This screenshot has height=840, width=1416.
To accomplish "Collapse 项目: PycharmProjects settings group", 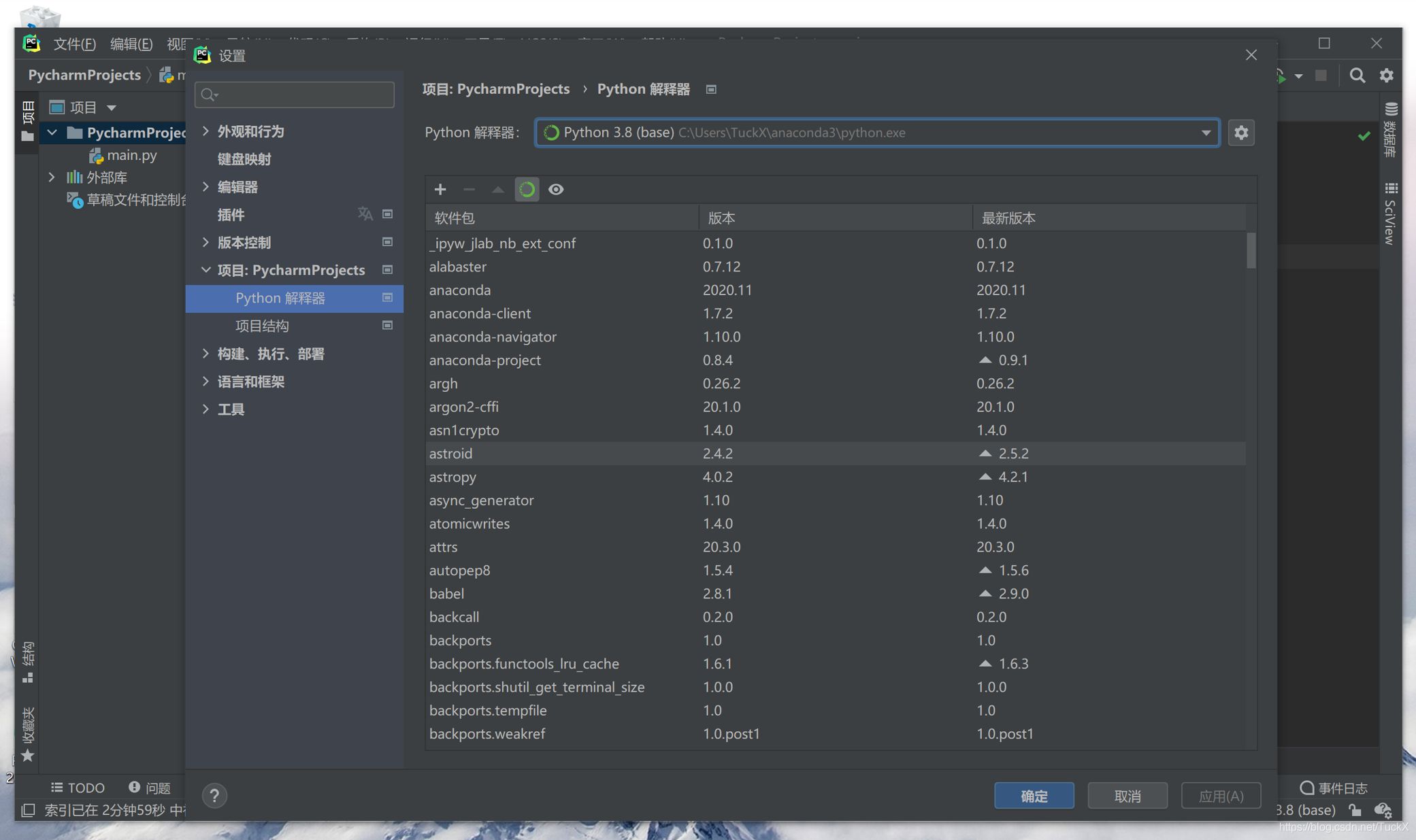I will (x=205, y=270).
